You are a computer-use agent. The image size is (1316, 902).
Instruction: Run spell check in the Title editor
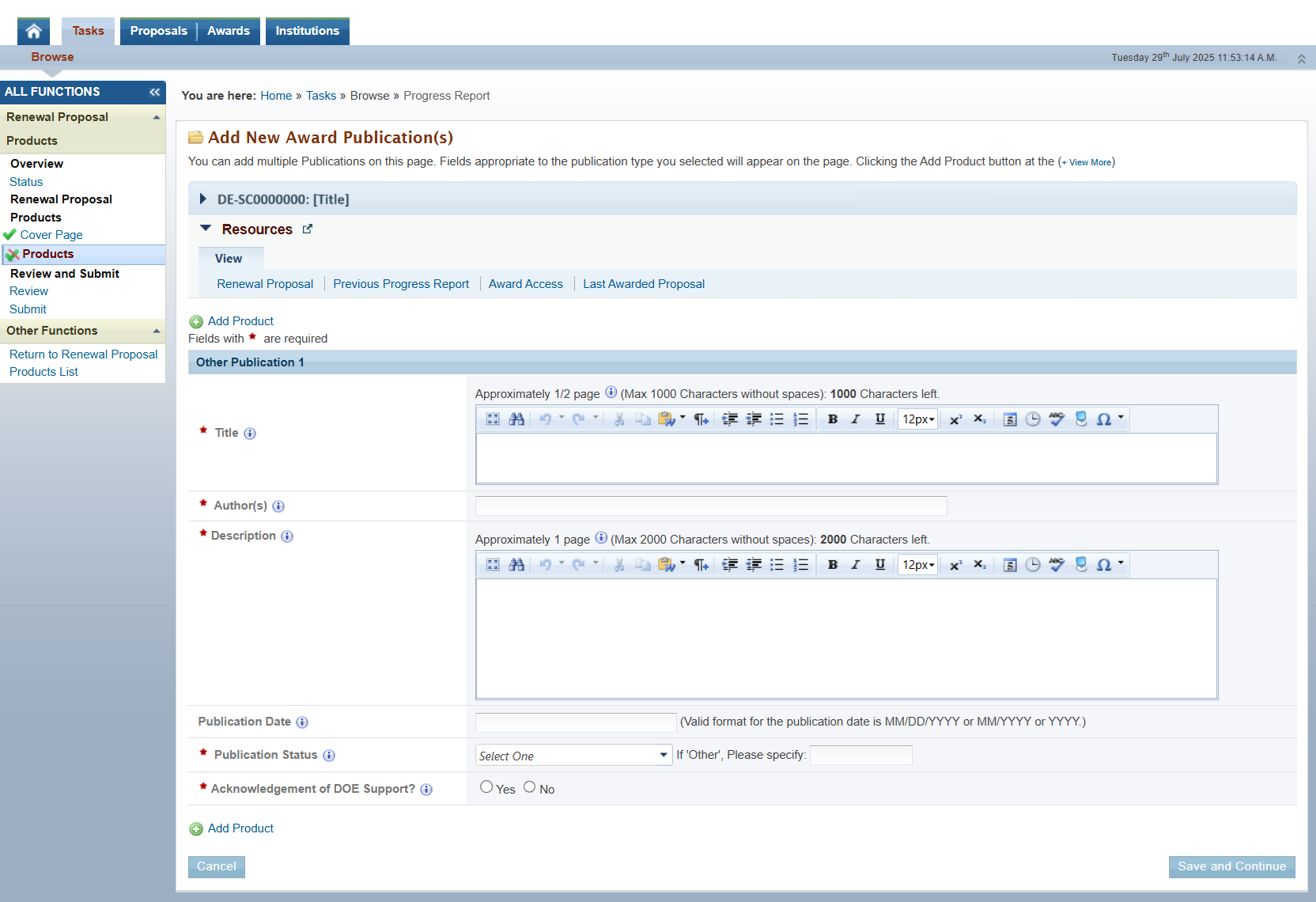click(1057, 419)
